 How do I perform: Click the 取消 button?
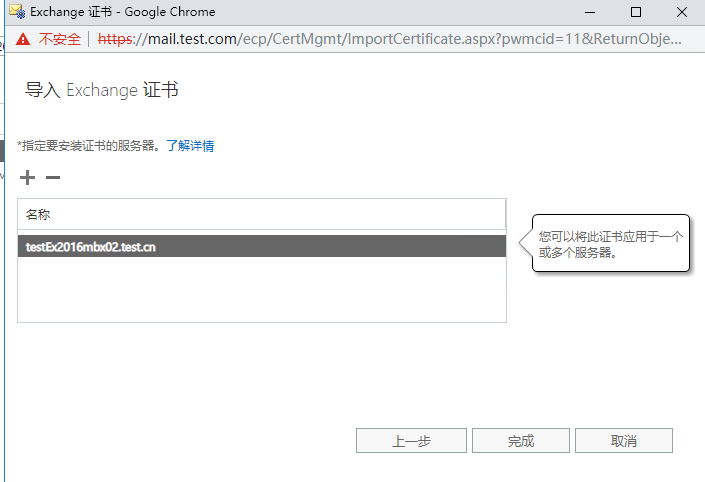click(x=624, y=441)
